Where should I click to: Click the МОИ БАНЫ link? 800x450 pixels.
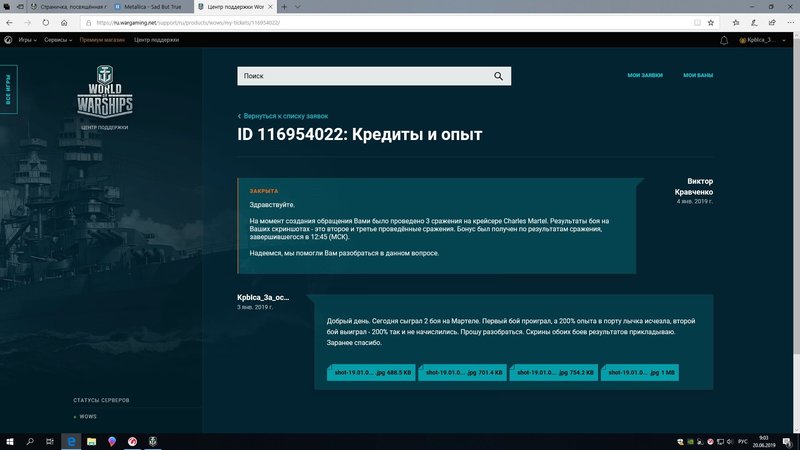click(698, 75)
